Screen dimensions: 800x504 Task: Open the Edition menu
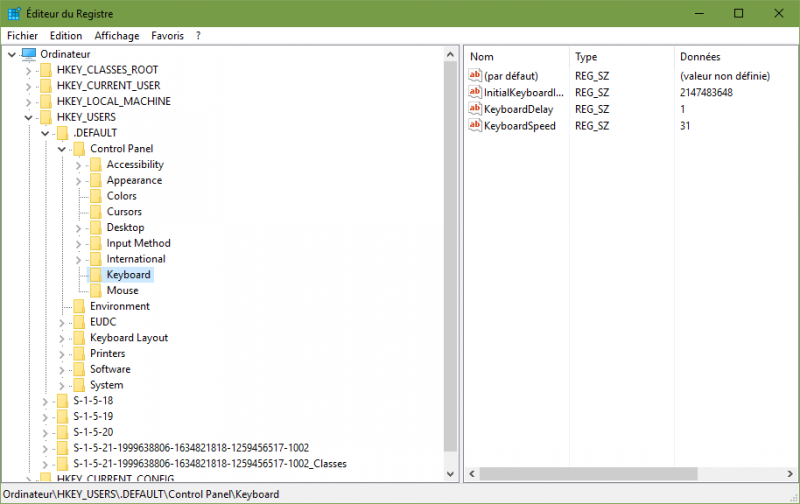pyautogui.click(x=66, y=36)
